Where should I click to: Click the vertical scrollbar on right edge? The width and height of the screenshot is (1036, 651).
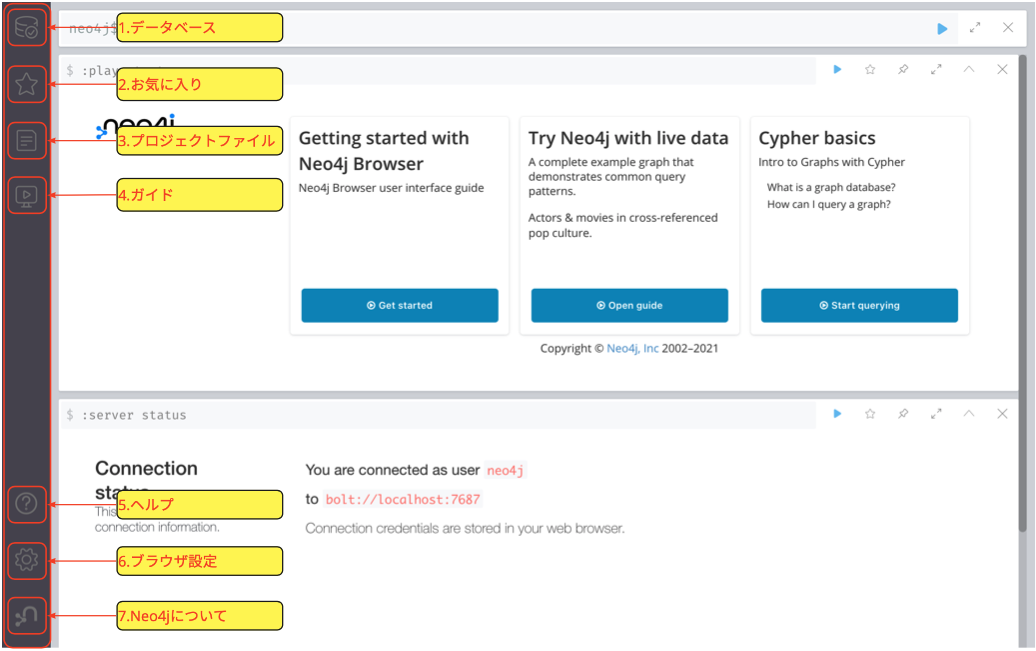point(1025,300)
